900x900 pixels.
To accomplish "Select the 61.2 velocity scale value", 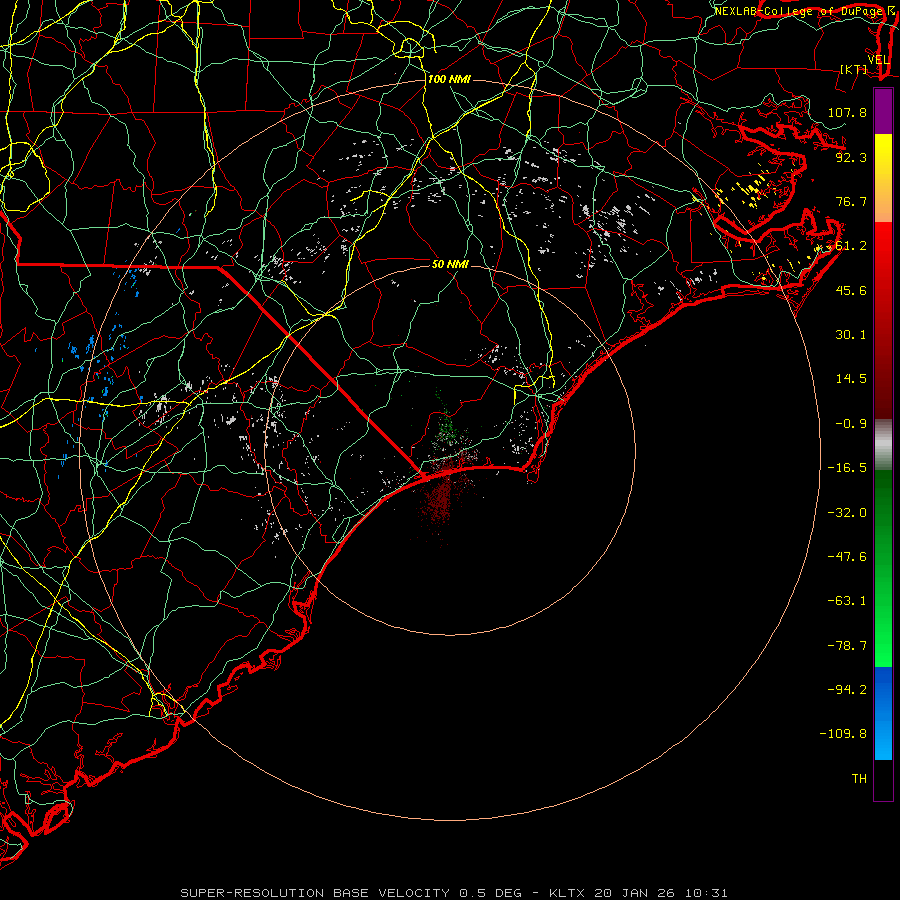I will [x=851, y=246].
